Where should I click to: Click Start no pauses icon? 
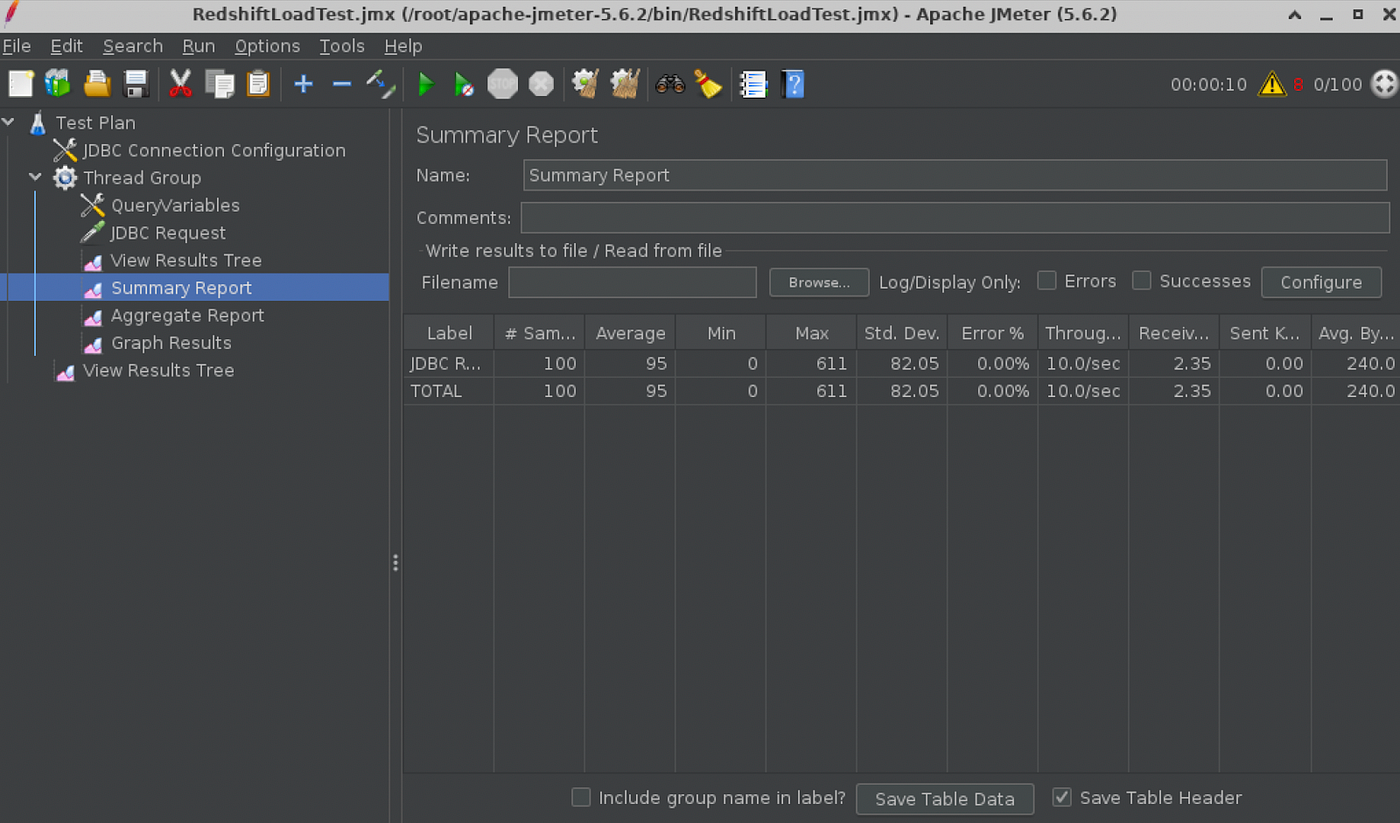tap(464, 84)
